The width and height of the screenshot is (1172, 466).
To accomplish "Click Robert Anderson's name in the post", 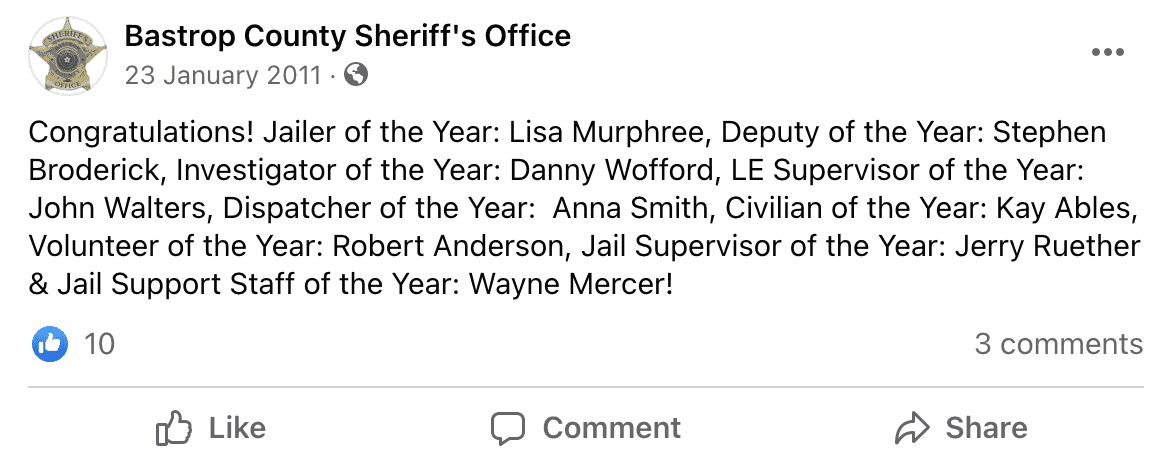I will click(x=448, y=245).
